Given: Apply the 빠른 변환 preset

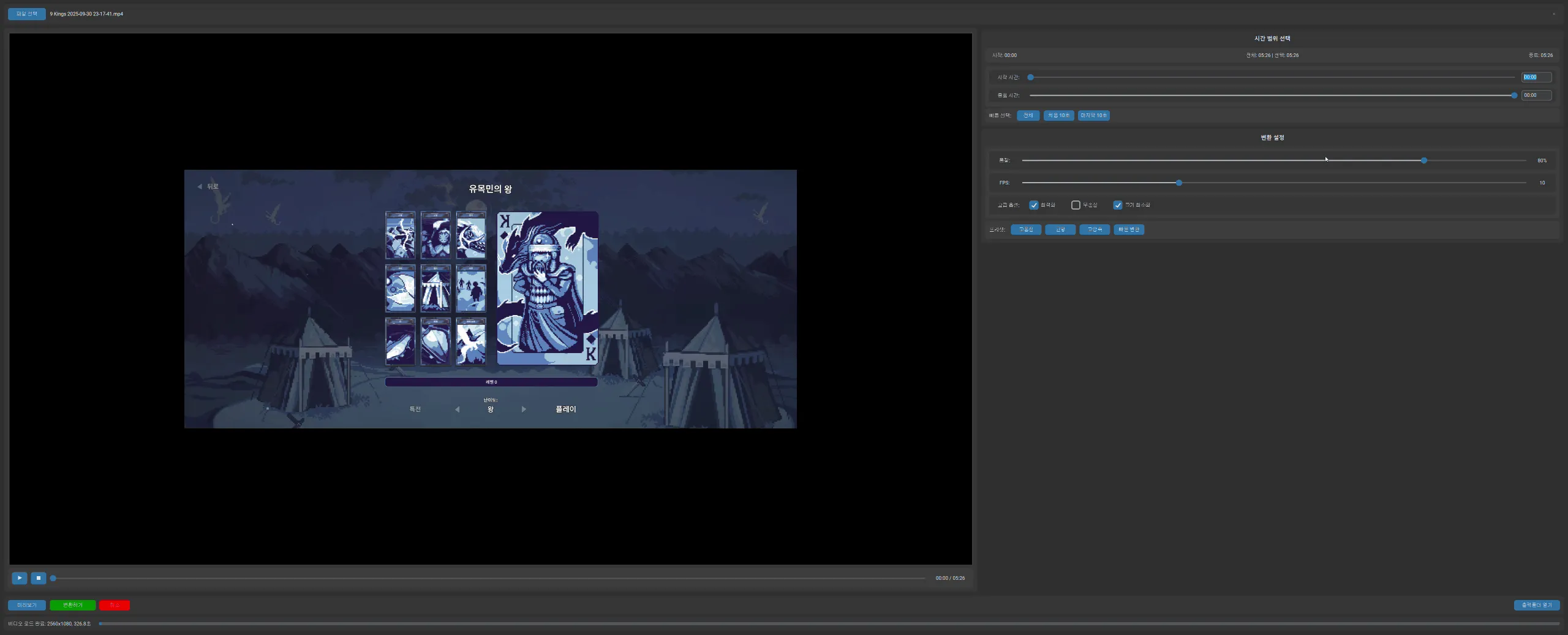Looking at the screenshot, I should coord(1129,230).
